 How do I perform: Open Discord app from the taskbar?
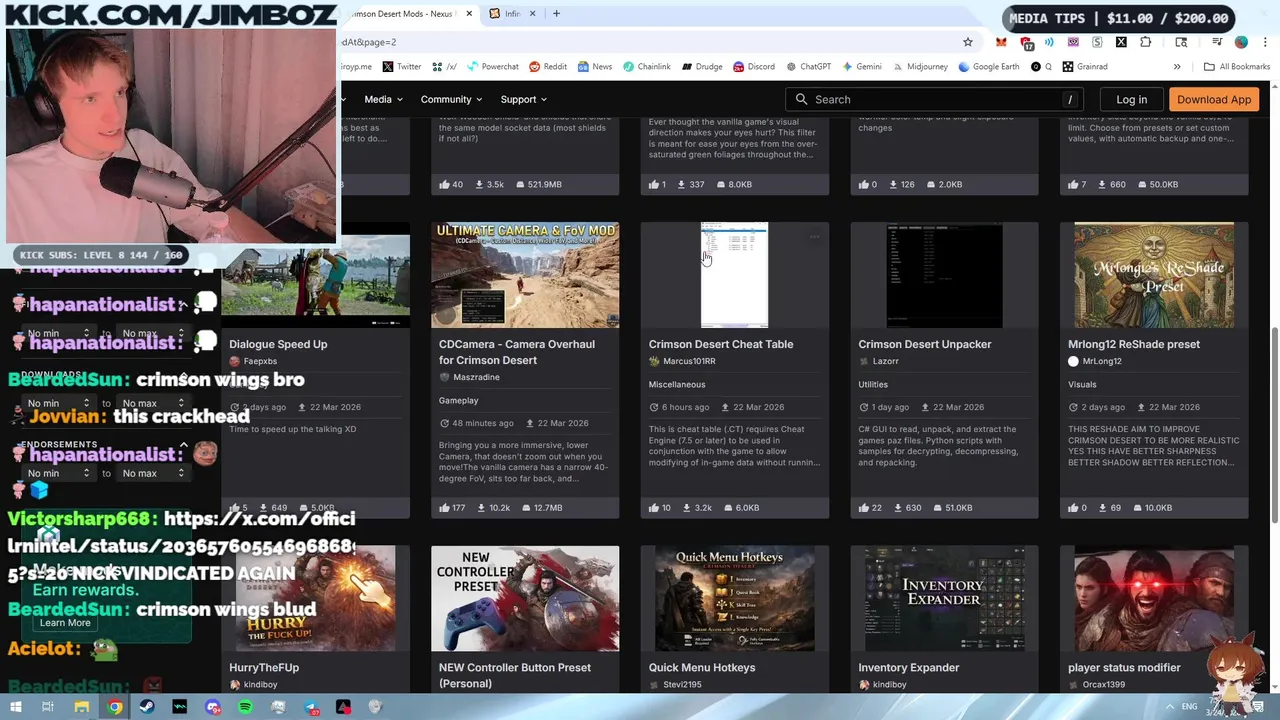[x=212, y=707]
